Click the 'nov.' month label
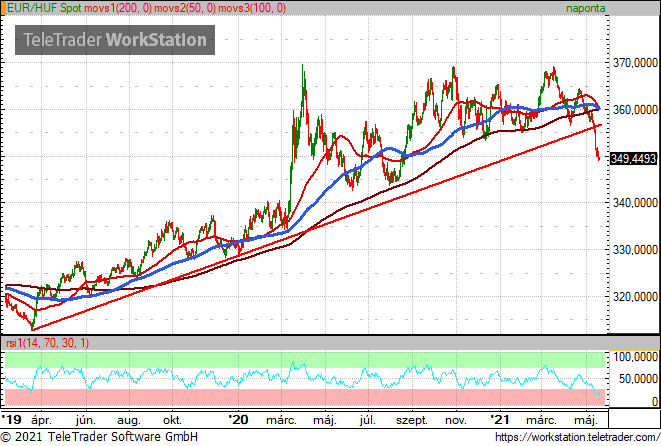This screenshot has height=446, width=661. [456, 420]
